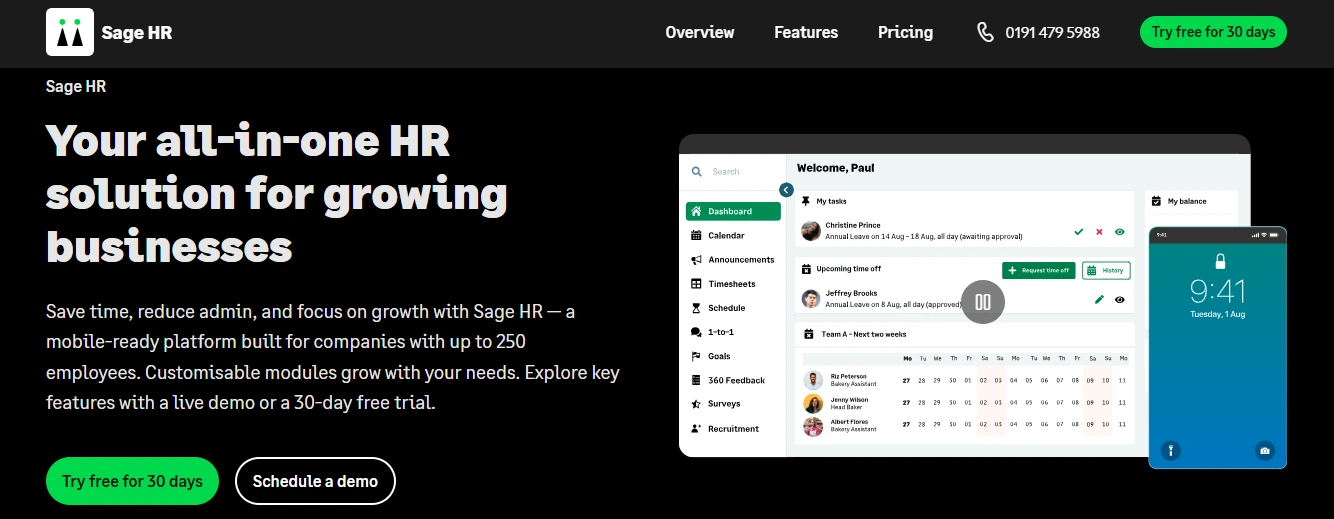Tap the lock icon on the phone screen
This screenshot has width=1334, height=519.
[x=1219, y=262]
